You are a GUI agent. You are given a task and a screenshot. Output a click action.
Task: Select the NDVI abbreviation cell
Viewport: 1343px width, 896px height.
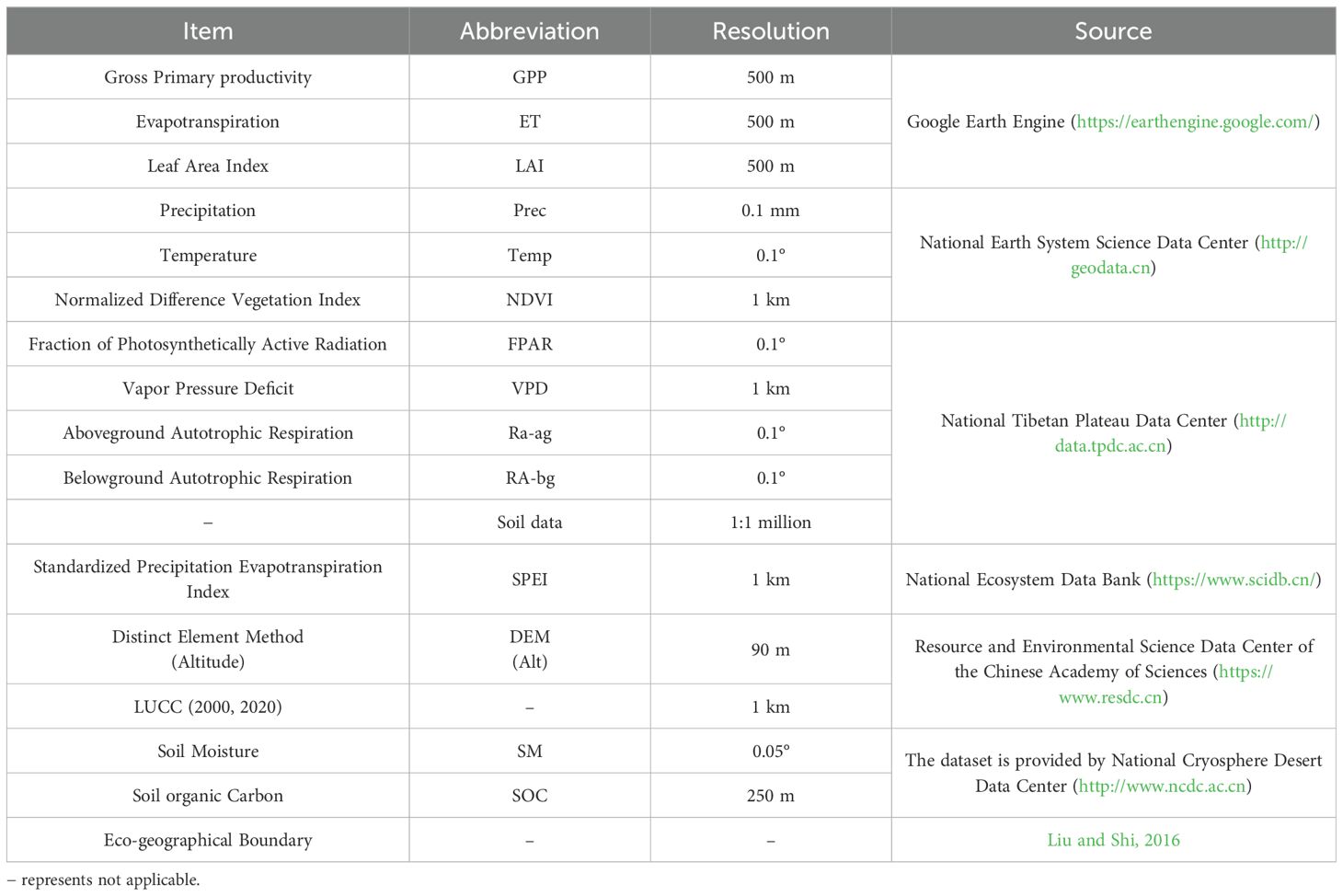tap(529, 300)
